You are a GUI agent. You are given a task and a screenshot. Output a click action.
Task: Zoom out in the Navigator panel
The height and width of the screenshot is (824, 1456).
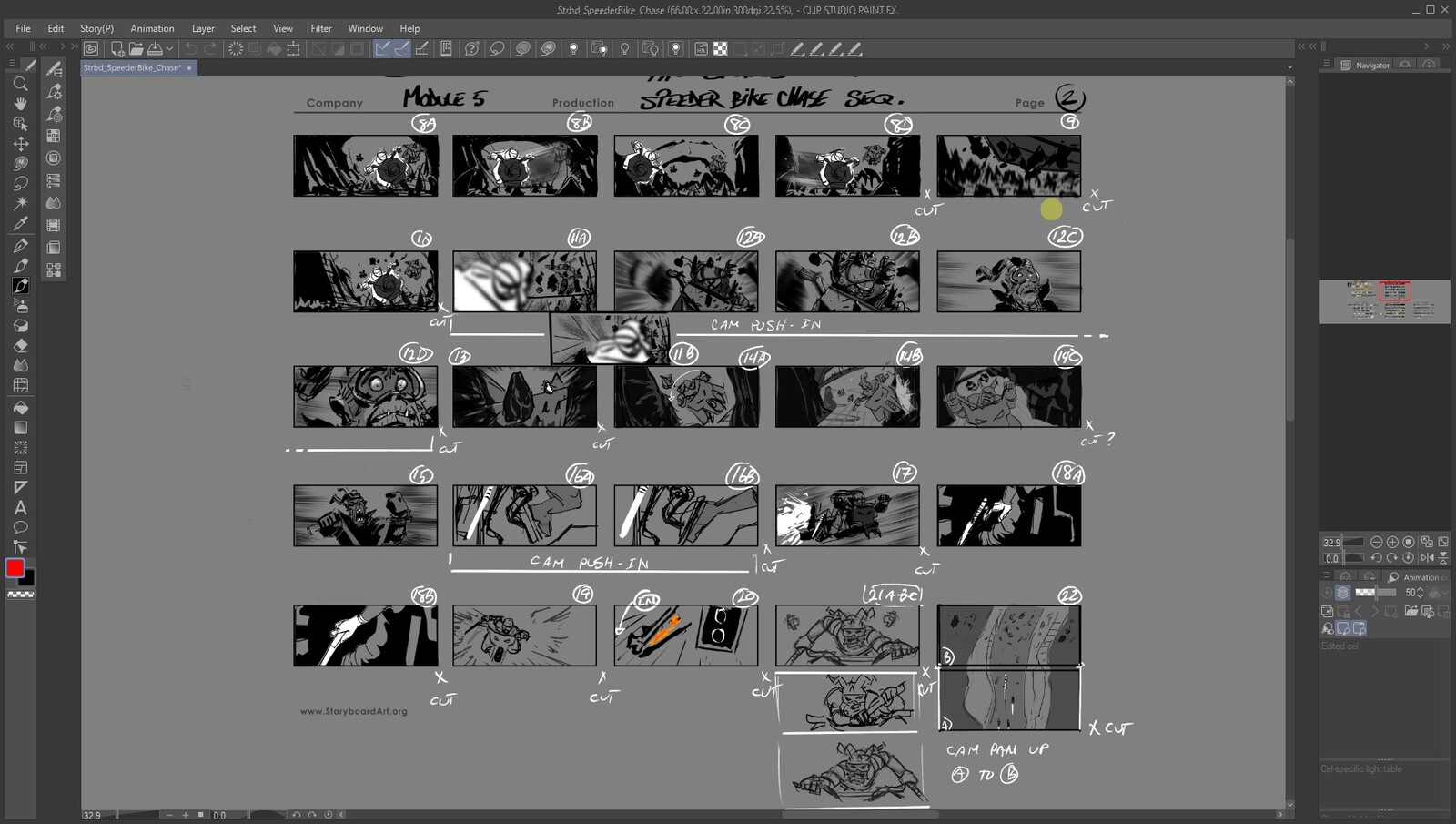[1377, 542]
